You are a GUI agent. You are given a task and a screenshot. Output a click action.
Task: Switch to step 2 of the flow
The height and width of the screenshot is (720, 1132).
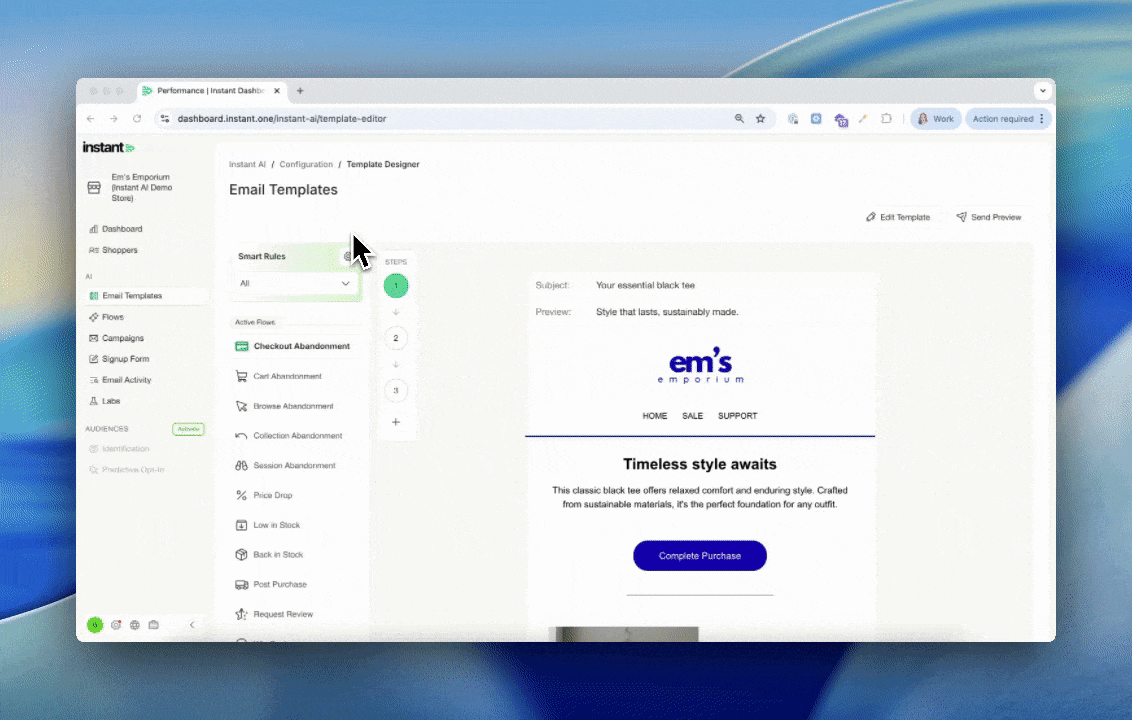coord(396,338)
